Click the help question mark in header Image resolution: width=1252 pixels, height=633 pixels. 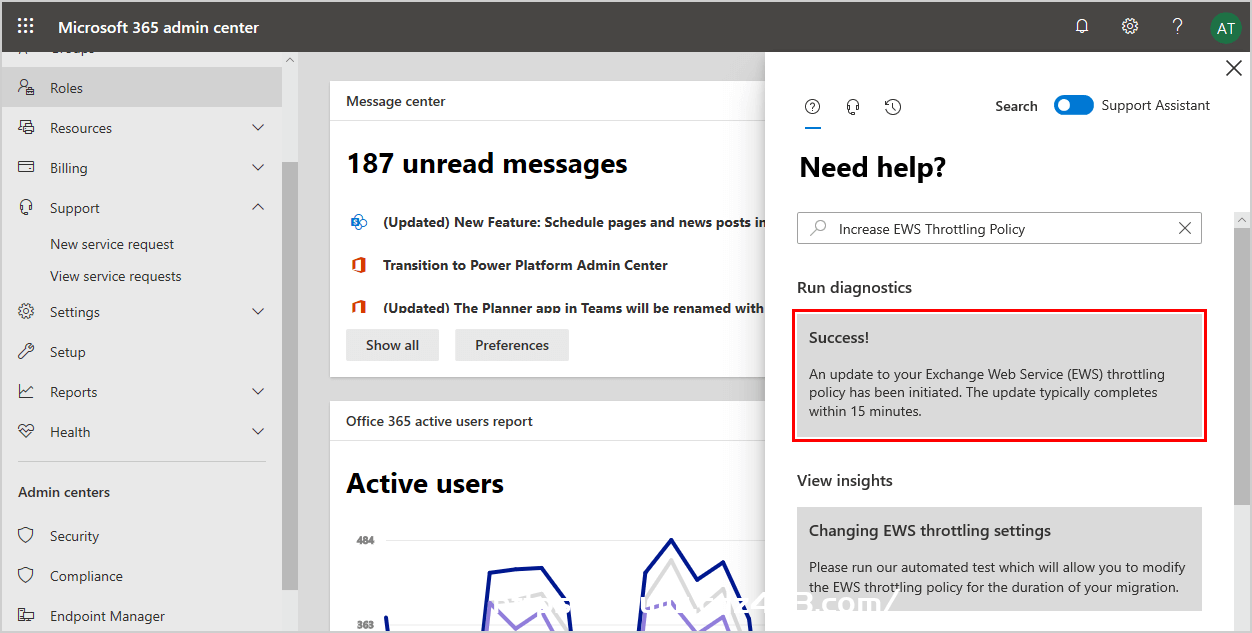(1178, 27)
